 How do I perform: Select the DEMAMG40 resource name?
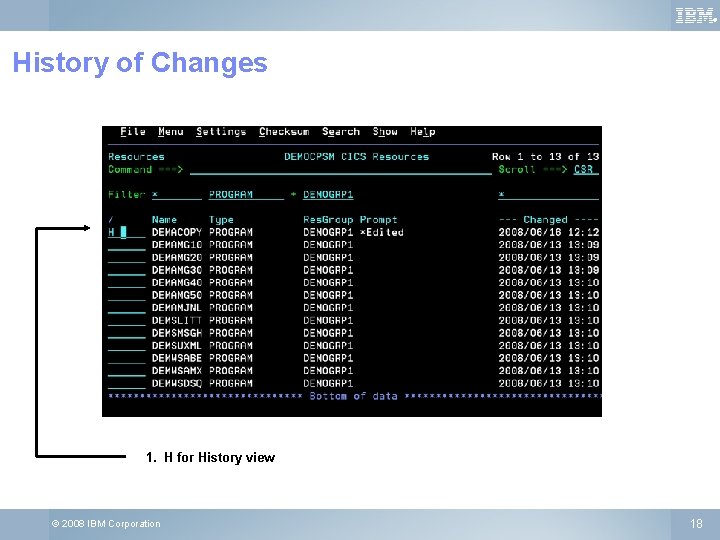[177, 282]
